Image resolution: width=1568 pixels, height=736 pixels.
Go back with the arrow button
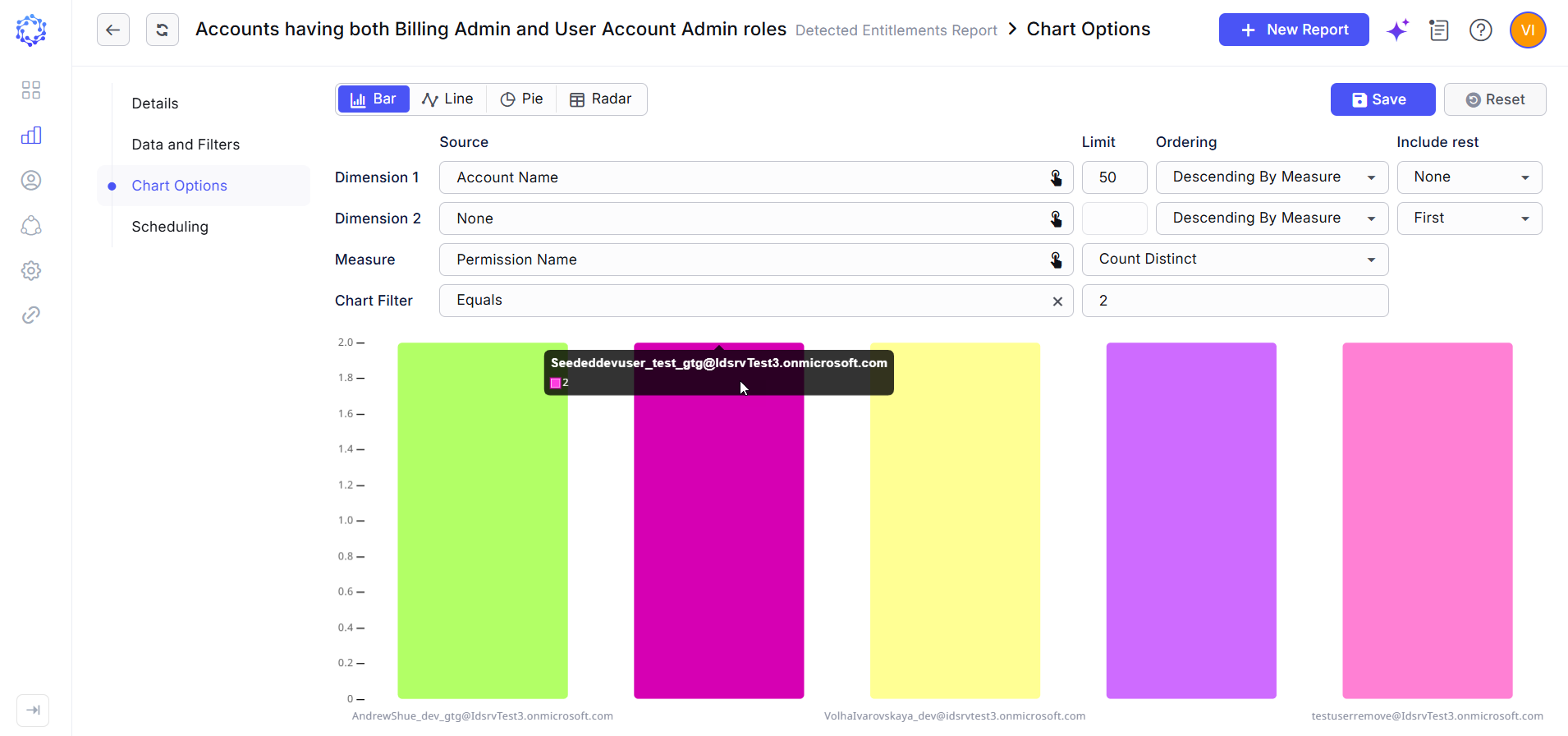click(113, 30)
